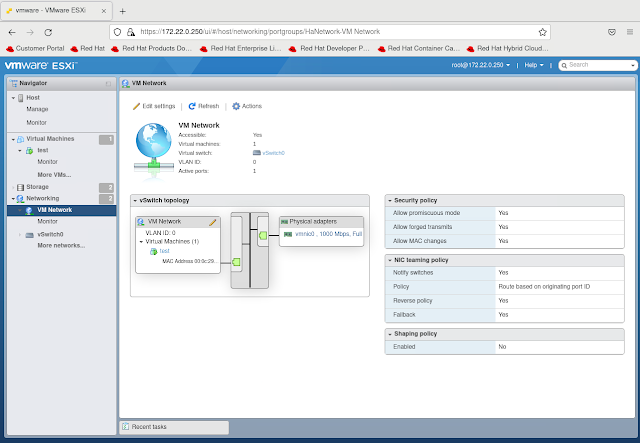Close the VMware ESXi browser tab
Screen dimensions: 640x443
[x=104, y=11]
